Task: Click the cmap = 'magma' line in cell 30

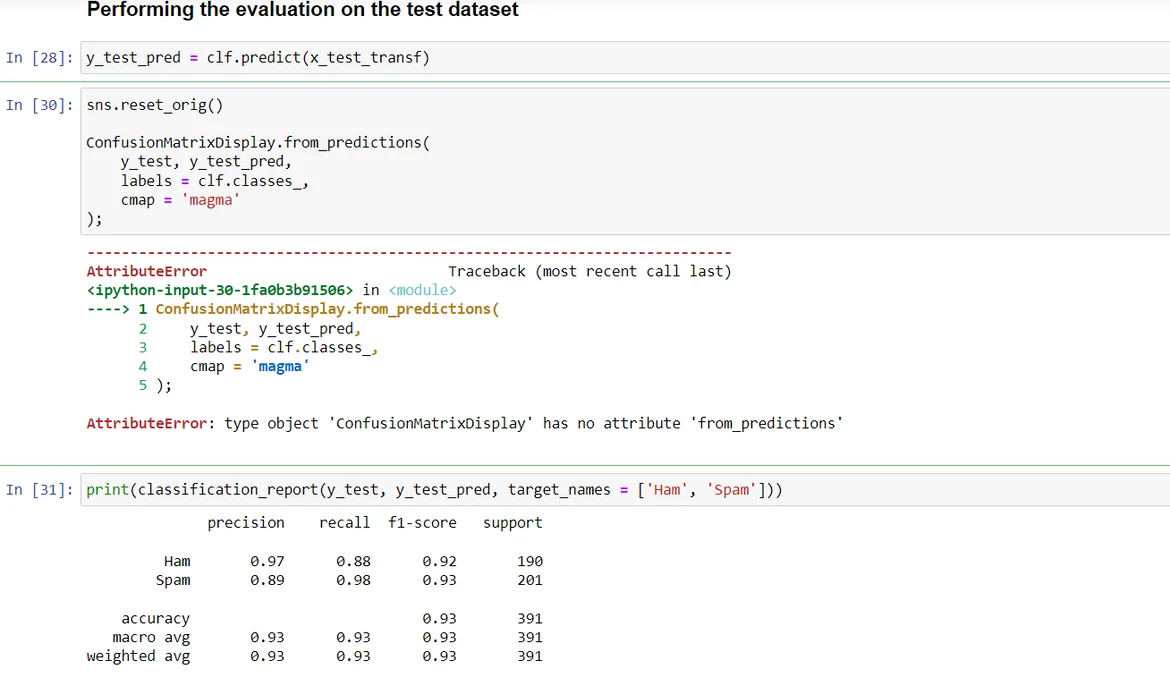Action: pyautogui.click(x=180, y=200)
